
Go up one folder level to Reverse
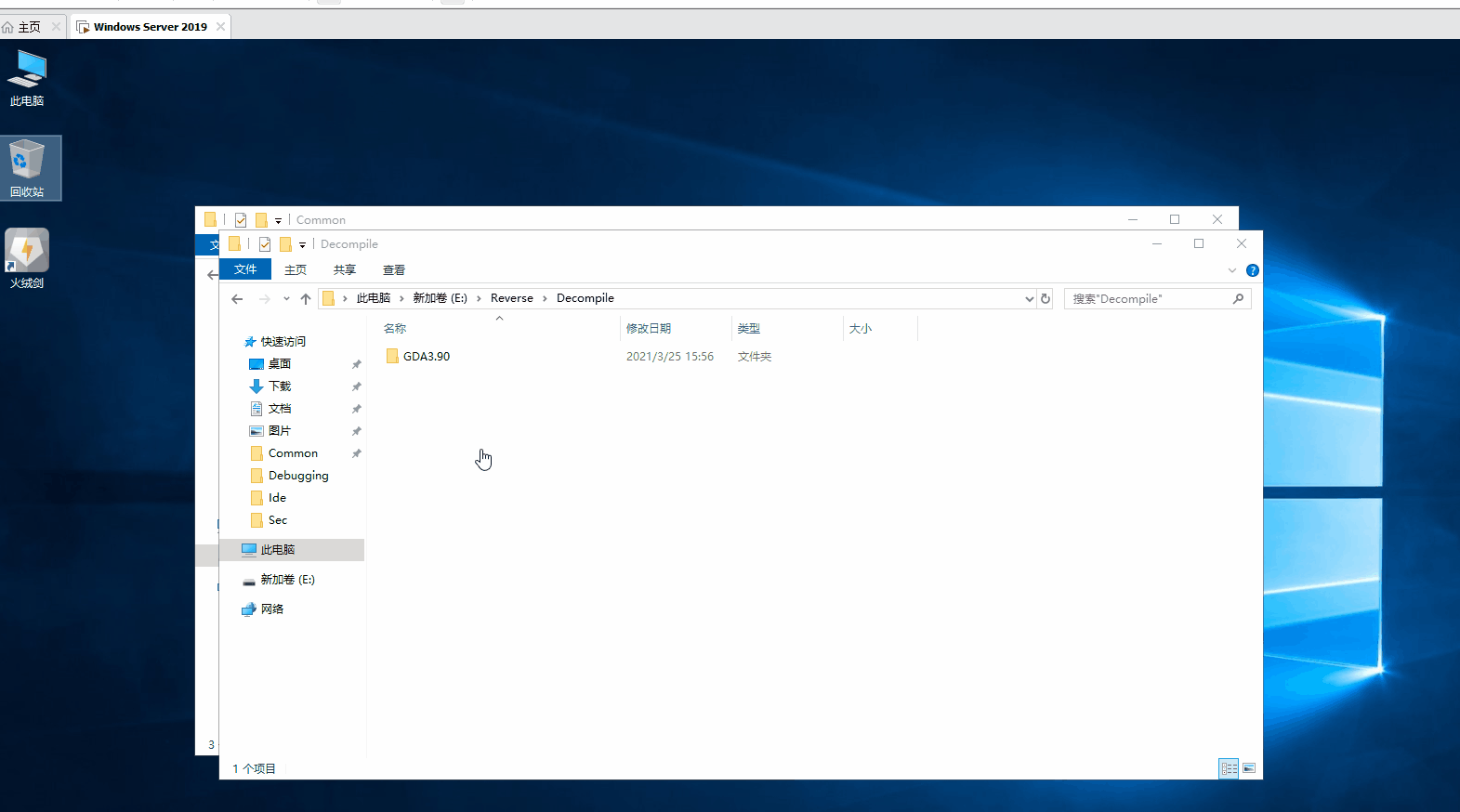305,299
